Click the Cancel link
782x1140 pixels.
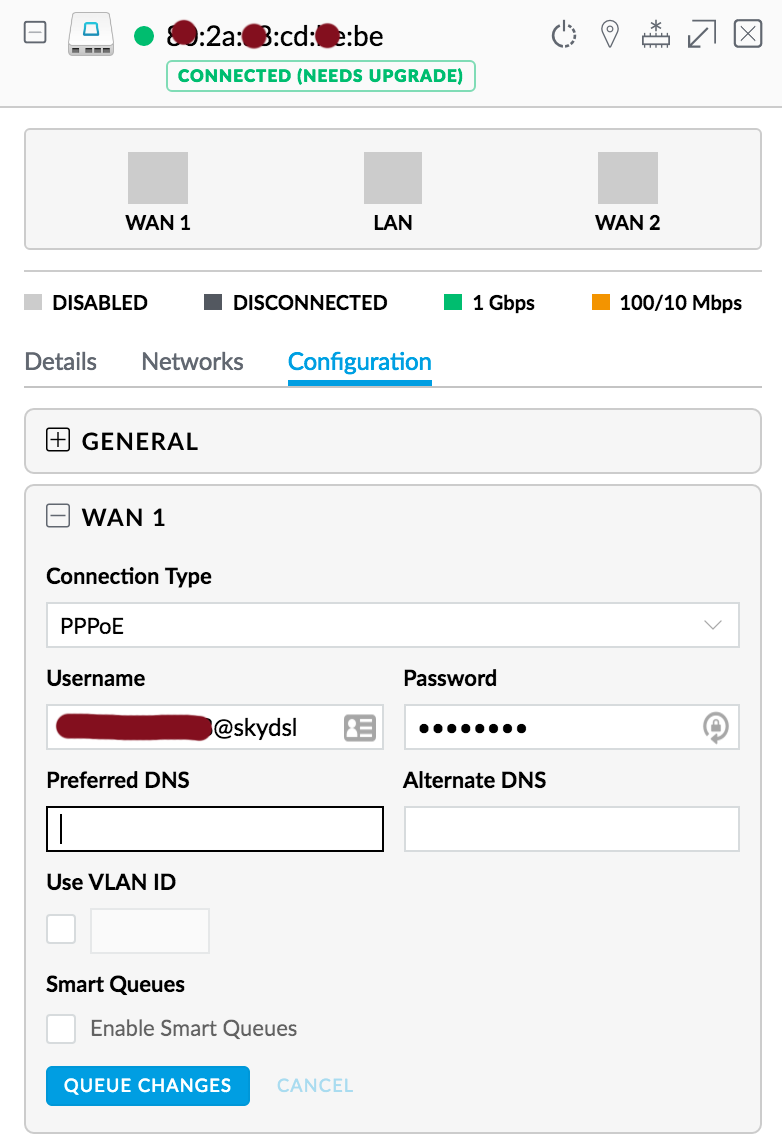tap(315, 1085)
